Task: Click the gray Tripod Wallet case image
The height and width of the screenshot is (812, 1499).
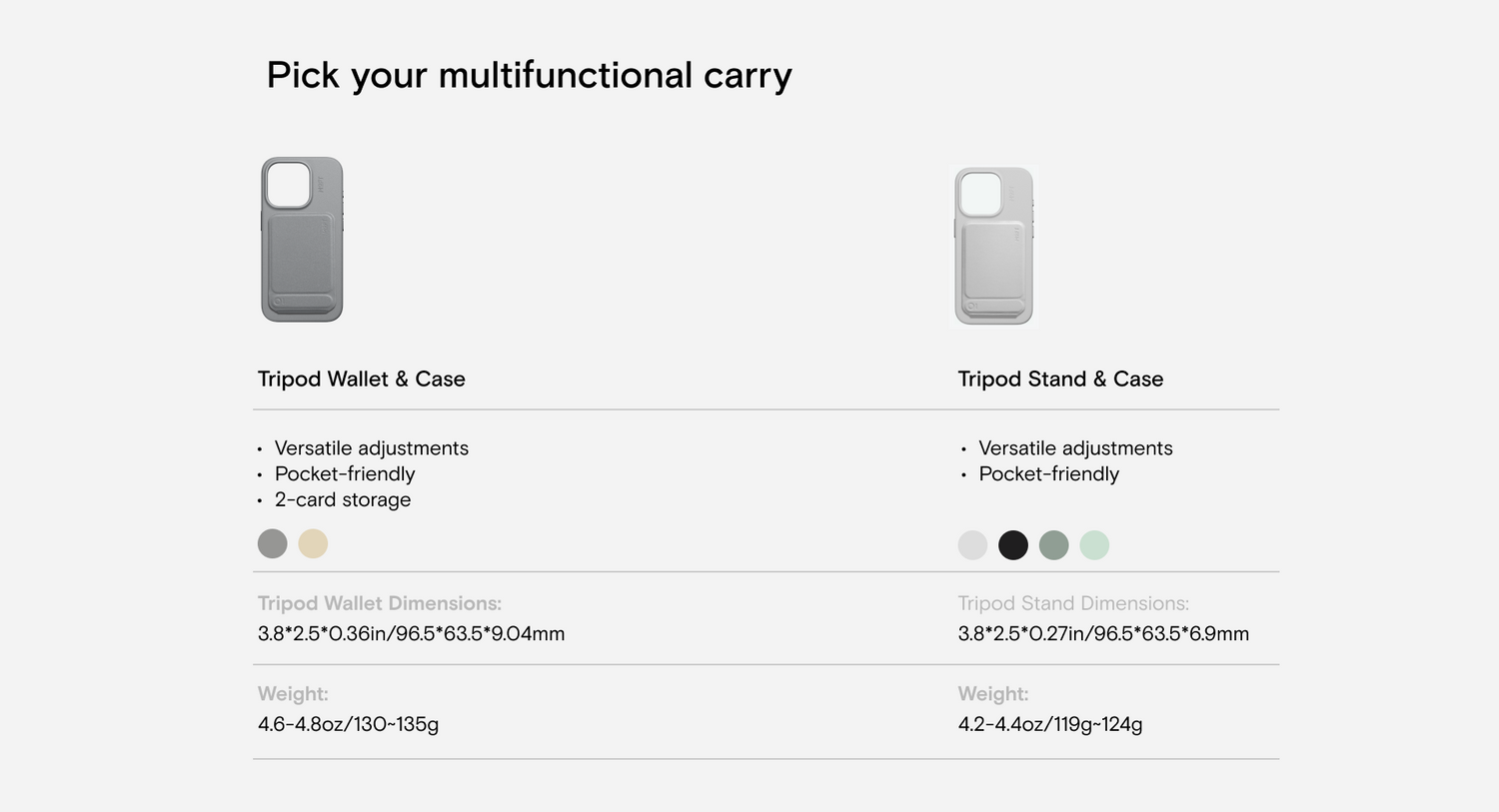Action: tap(302, 240)
